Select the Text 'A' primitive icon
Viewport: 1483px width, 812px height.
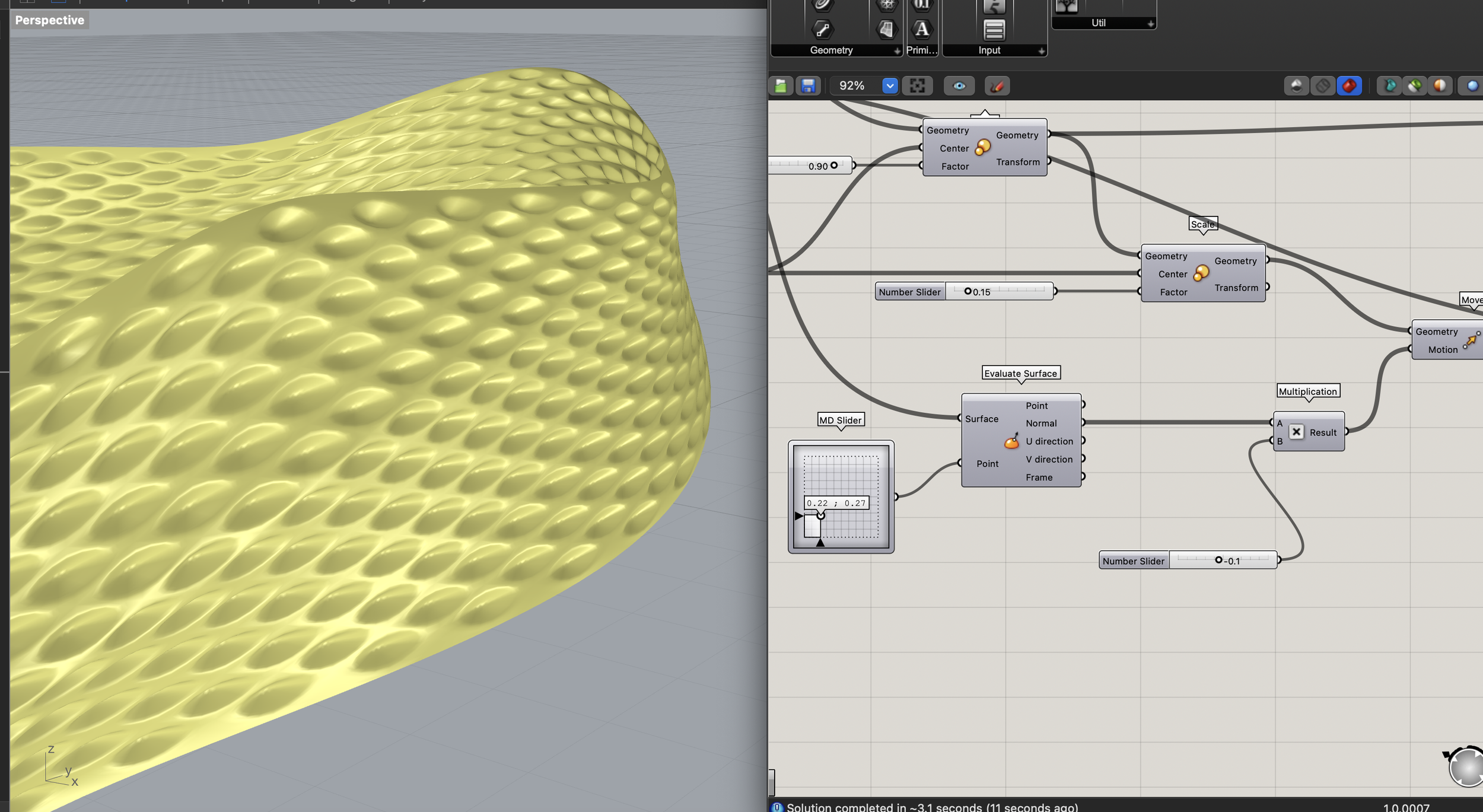922,29
